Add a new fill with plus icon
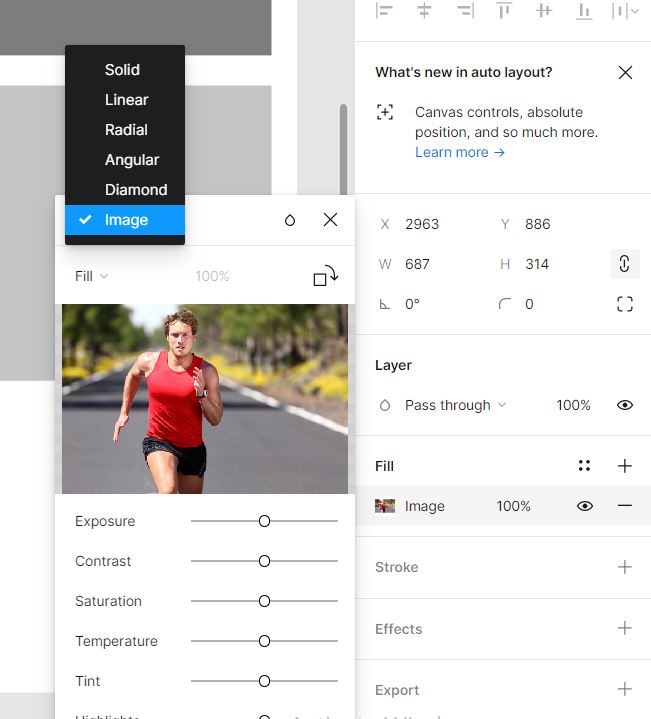The image size is (651, 719). [x=625, y=466]
